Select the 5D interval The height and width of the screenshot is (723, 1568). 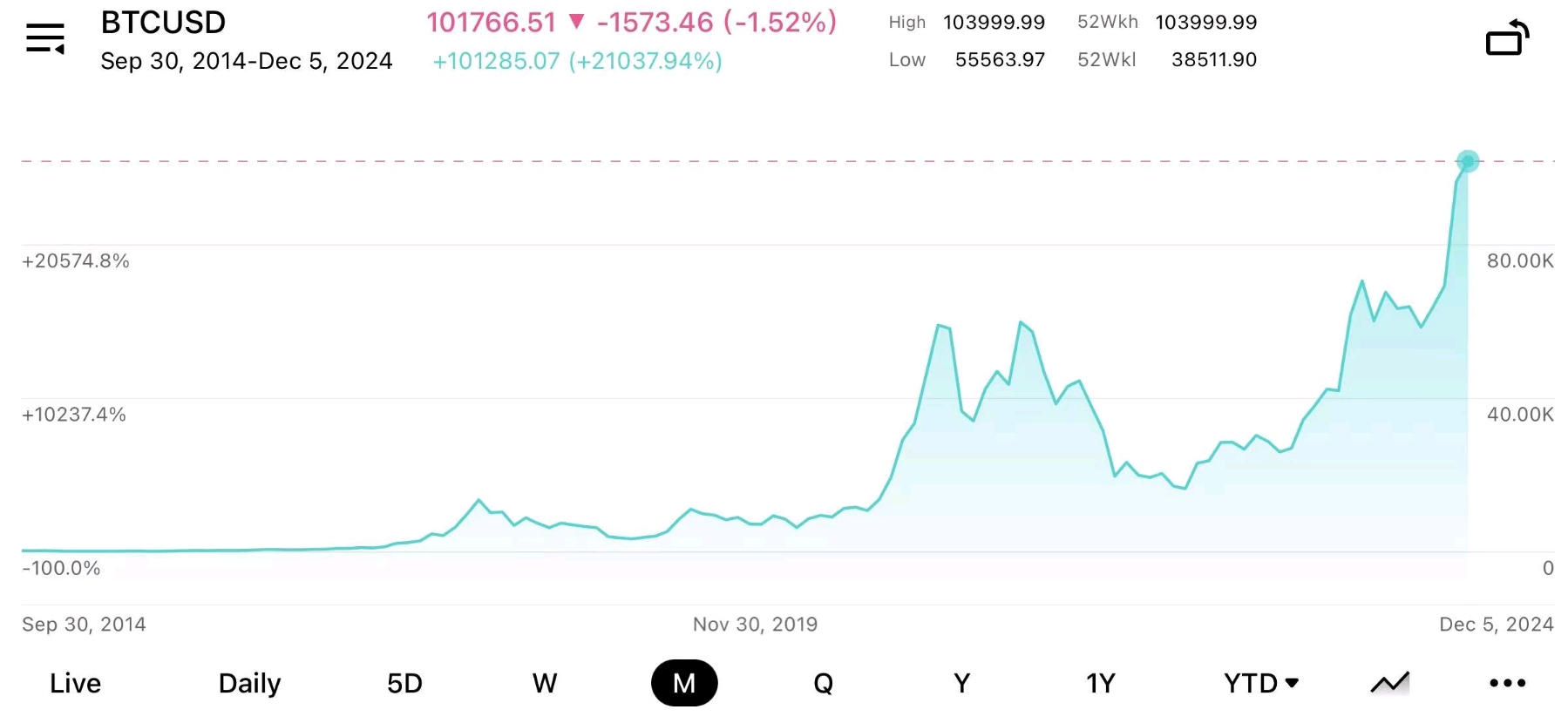(404, 683)
